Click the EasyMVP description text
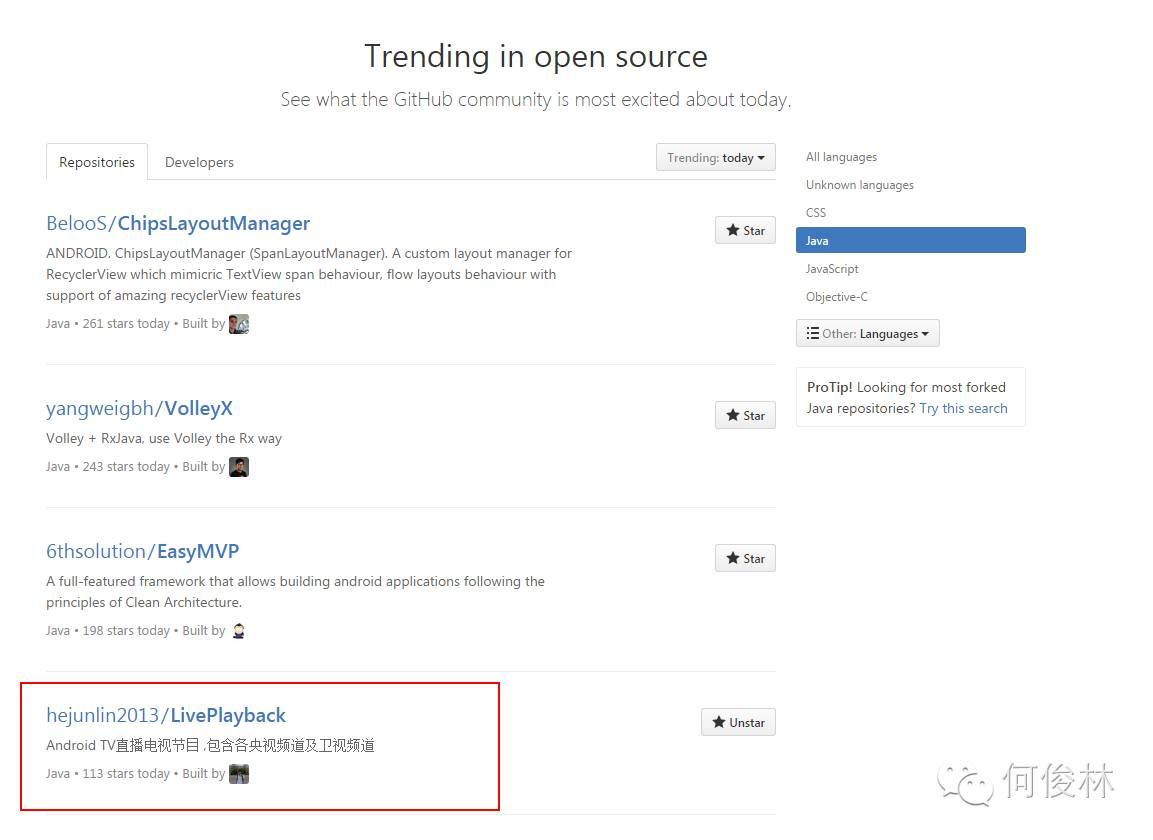 [x=296, y=591]
